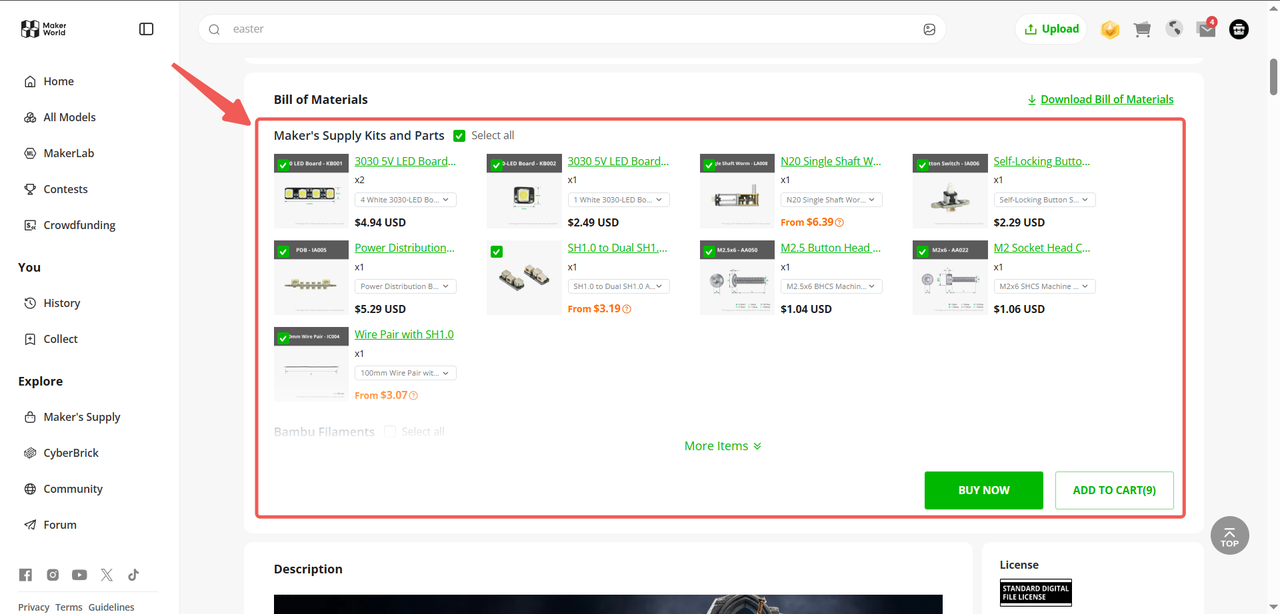Click the scroll to TOP button
1280x614 pixels.
1229,536
